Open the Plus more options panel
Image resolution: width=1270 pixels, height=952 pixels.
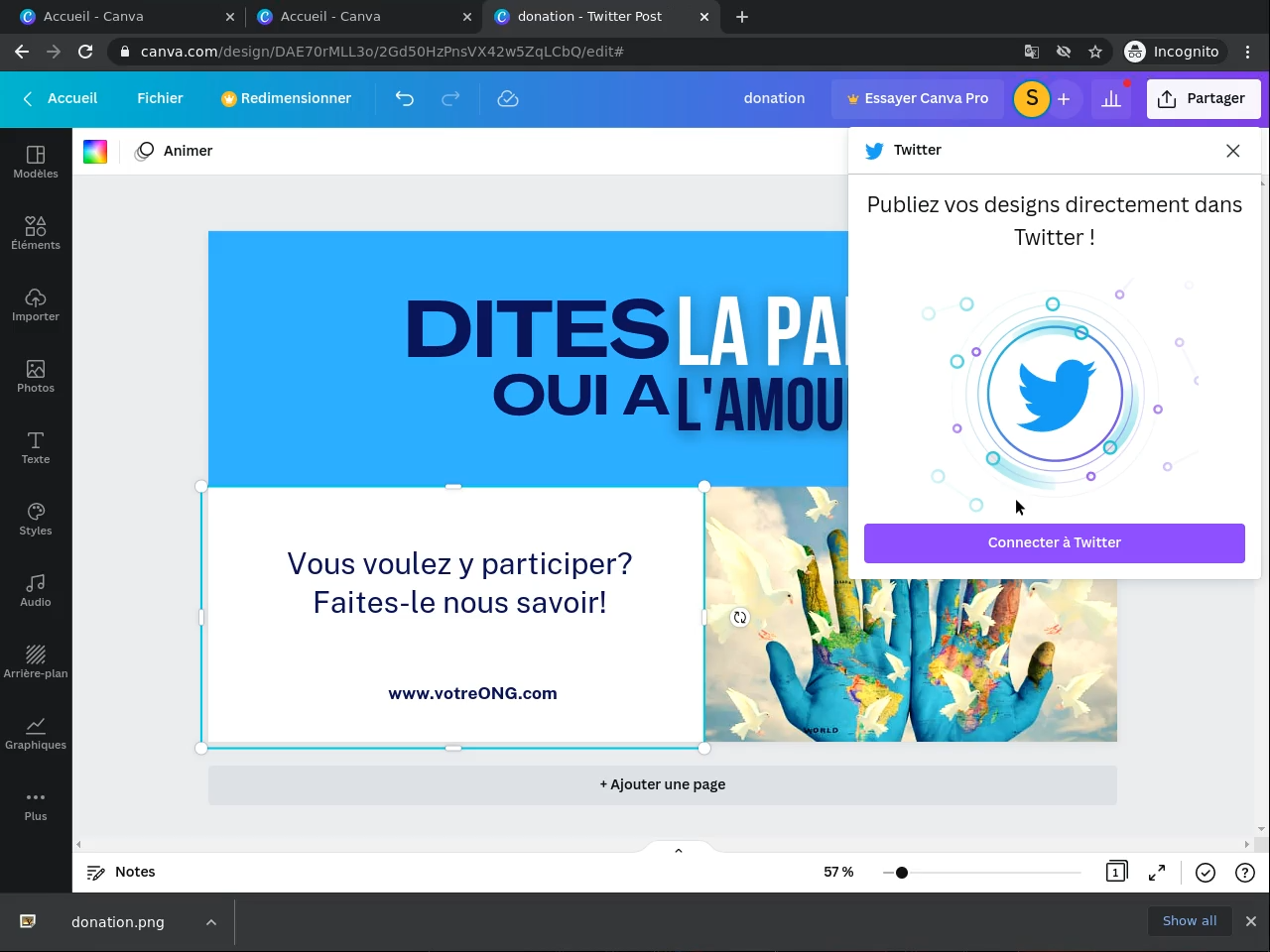click(x=36, y=804)
